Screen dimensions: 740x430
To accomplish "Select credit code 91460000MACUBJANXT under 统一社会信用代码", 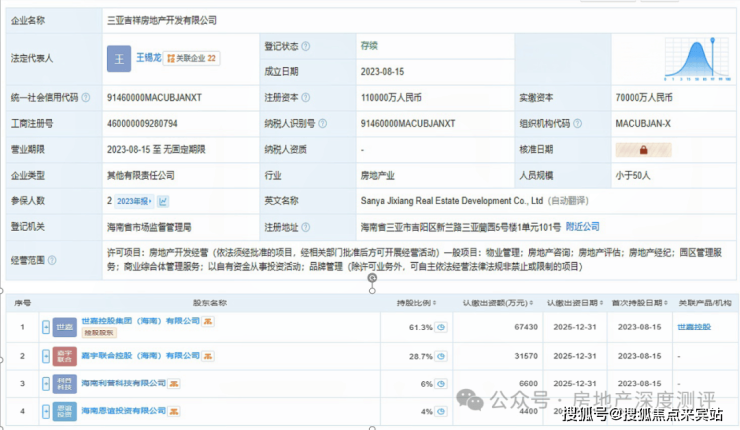I will [x=154, y=98].
